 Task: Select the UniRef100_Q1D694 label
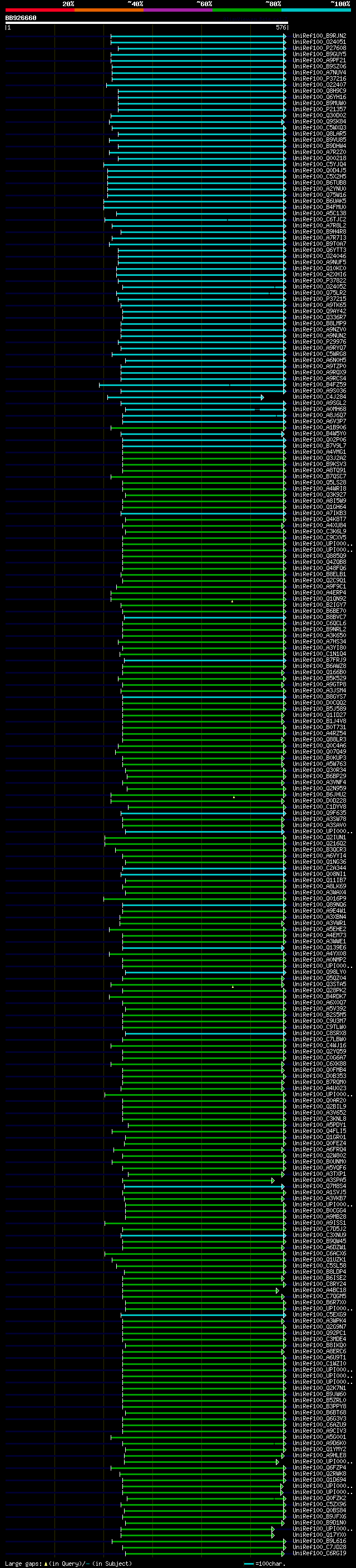pyautogui.click(x=319, y=1480)
